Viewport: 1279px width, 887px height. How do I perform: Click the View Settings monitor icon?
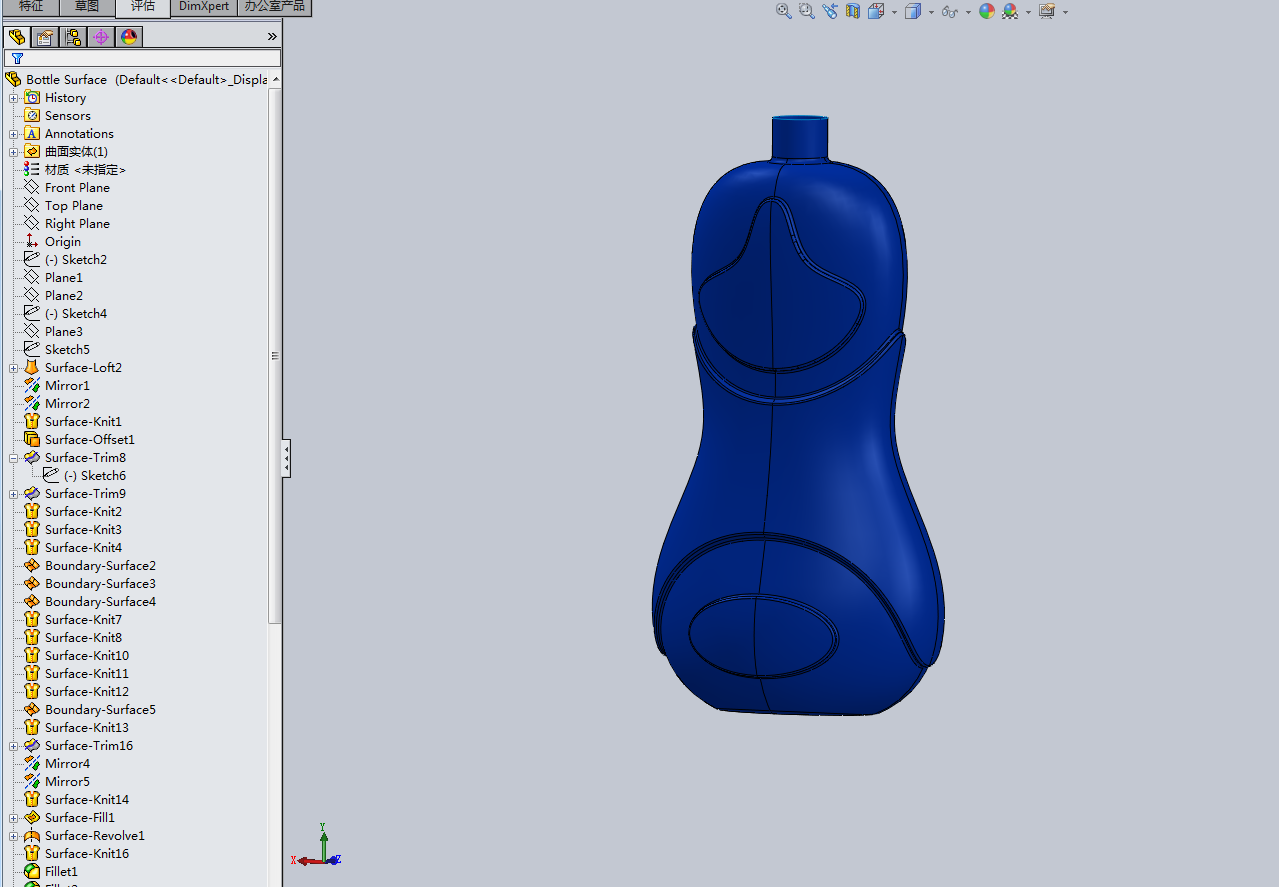click(1047, 11)
